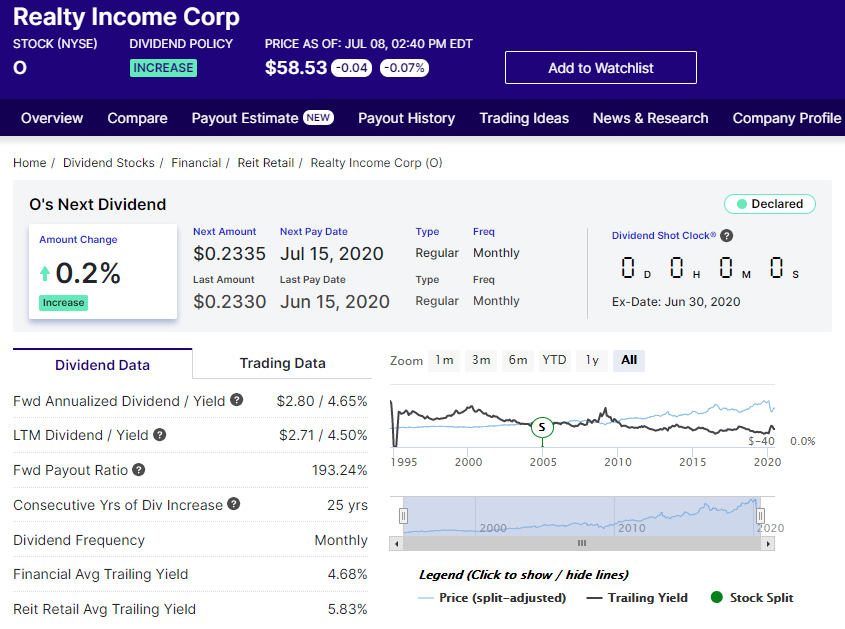The height and width of the screenshot is (629, 845).
Task: Click the Last Amount $0.2330 value
Action: coord(230,302)
